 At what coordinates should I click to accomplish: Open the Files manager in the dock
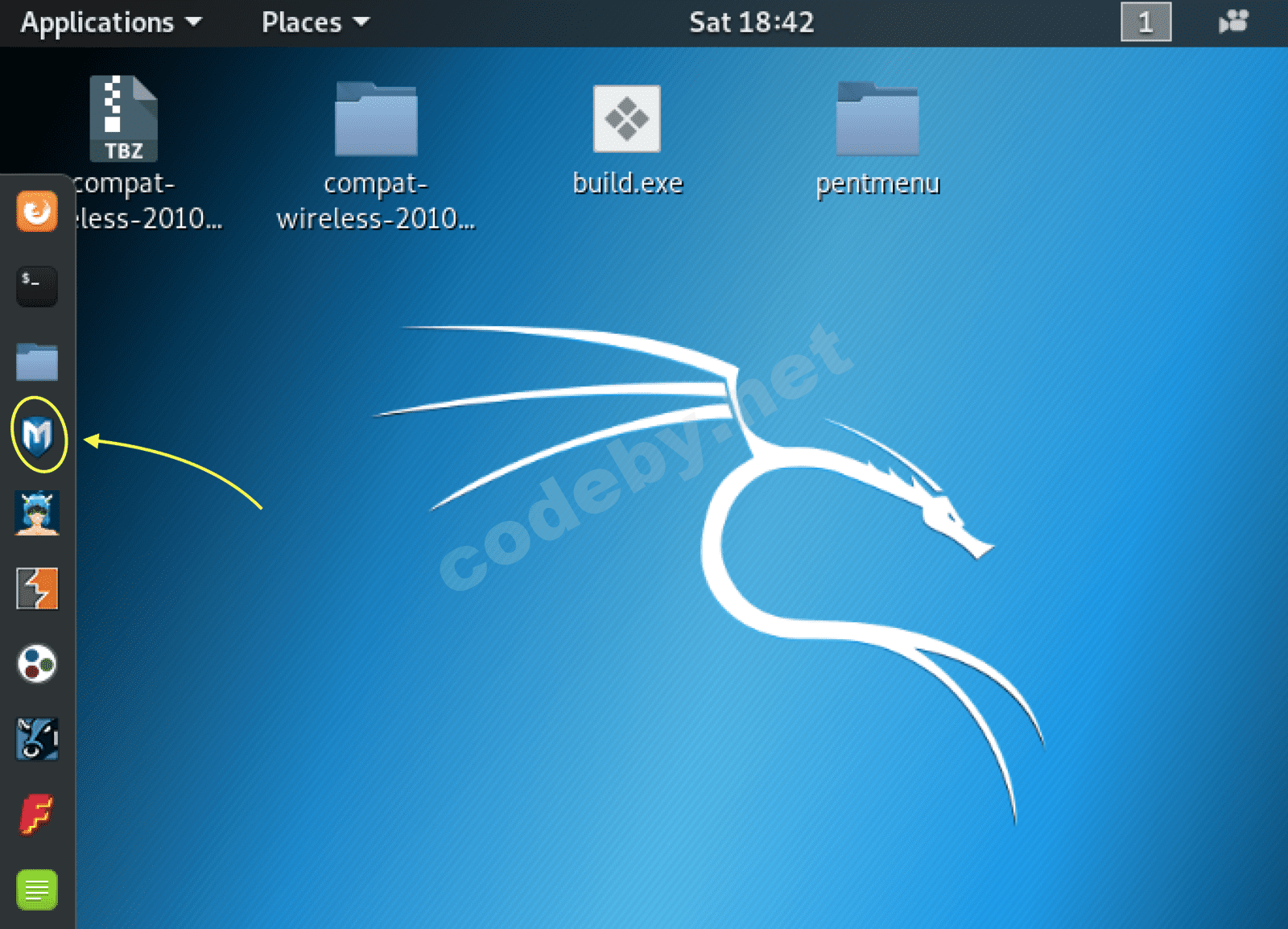click(x=37, y=361)
